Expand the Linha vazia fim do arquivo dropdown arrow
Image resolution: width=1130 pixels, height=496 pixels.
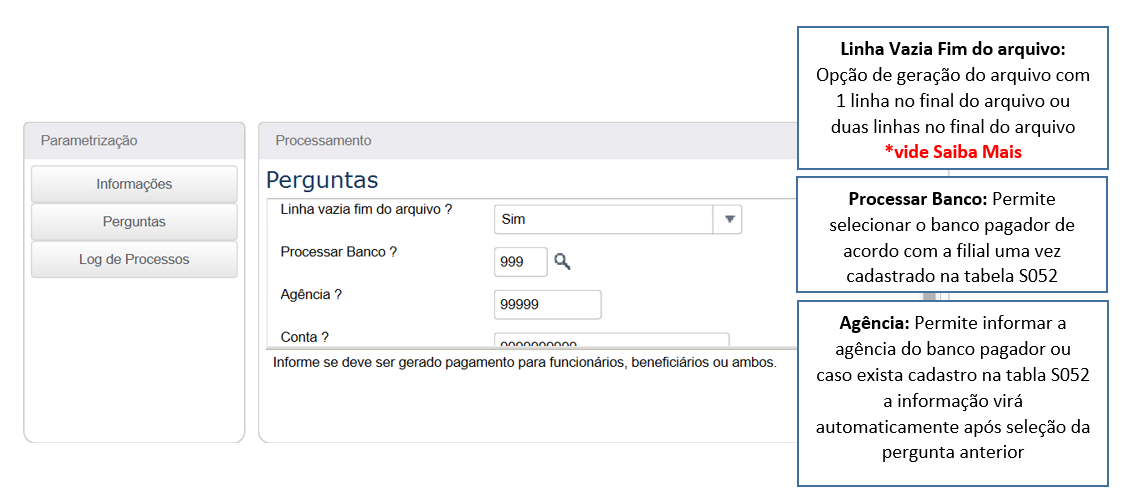[x=728, y=219]
